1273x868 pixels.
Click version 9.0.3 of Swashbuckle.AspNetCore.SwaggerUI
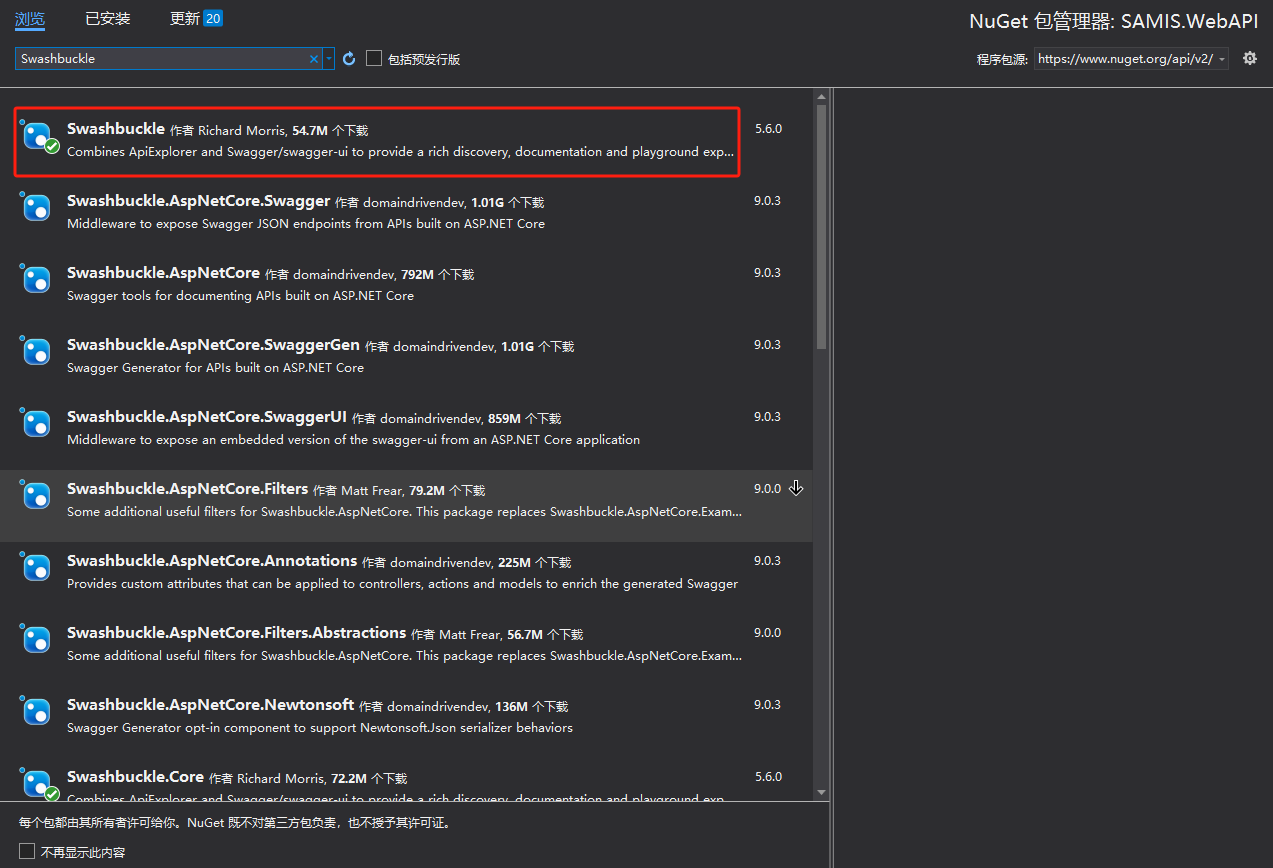767,417
